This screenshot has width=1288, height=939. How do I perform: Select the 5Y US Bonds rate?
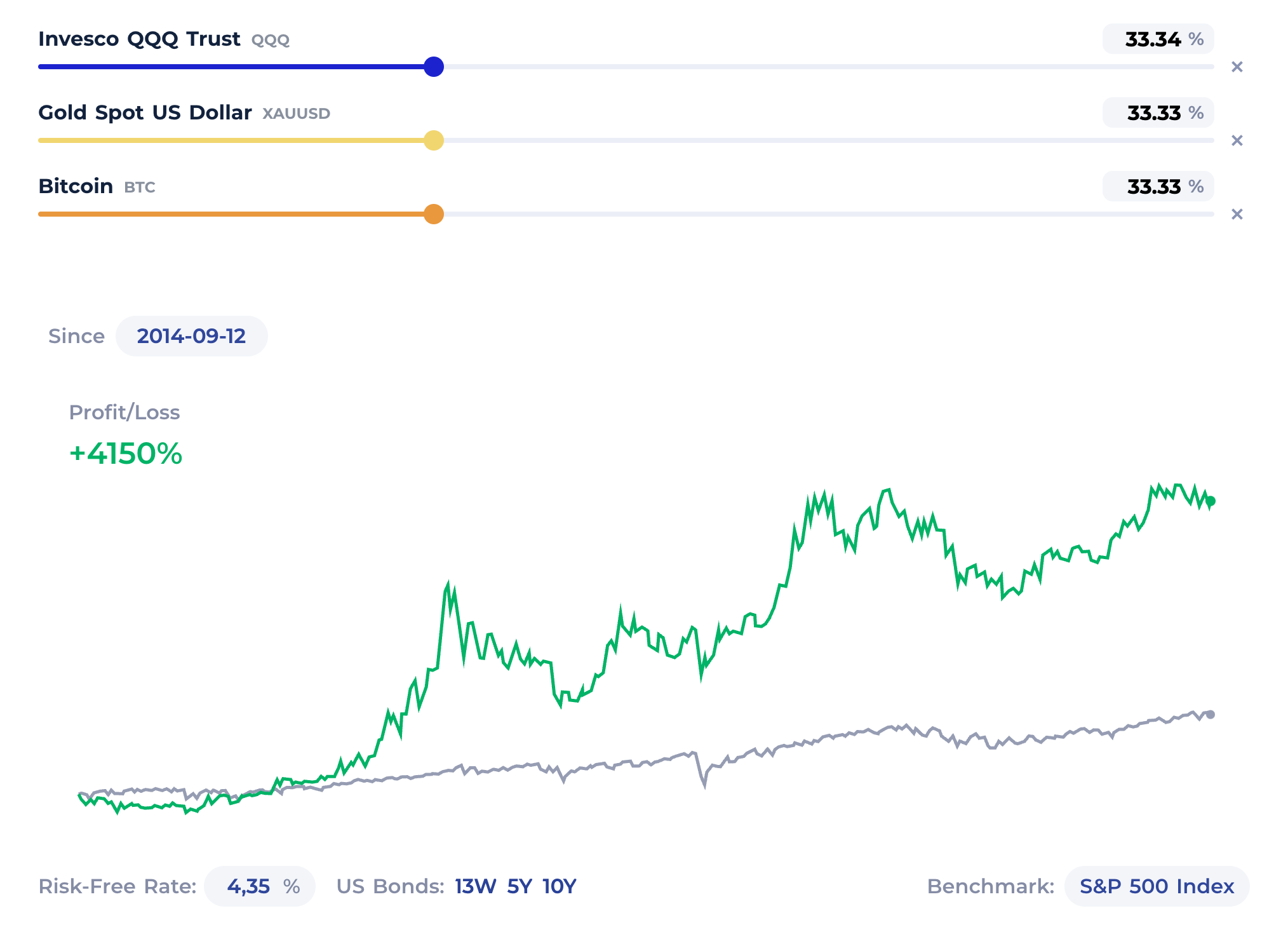(x=520, y=886)
